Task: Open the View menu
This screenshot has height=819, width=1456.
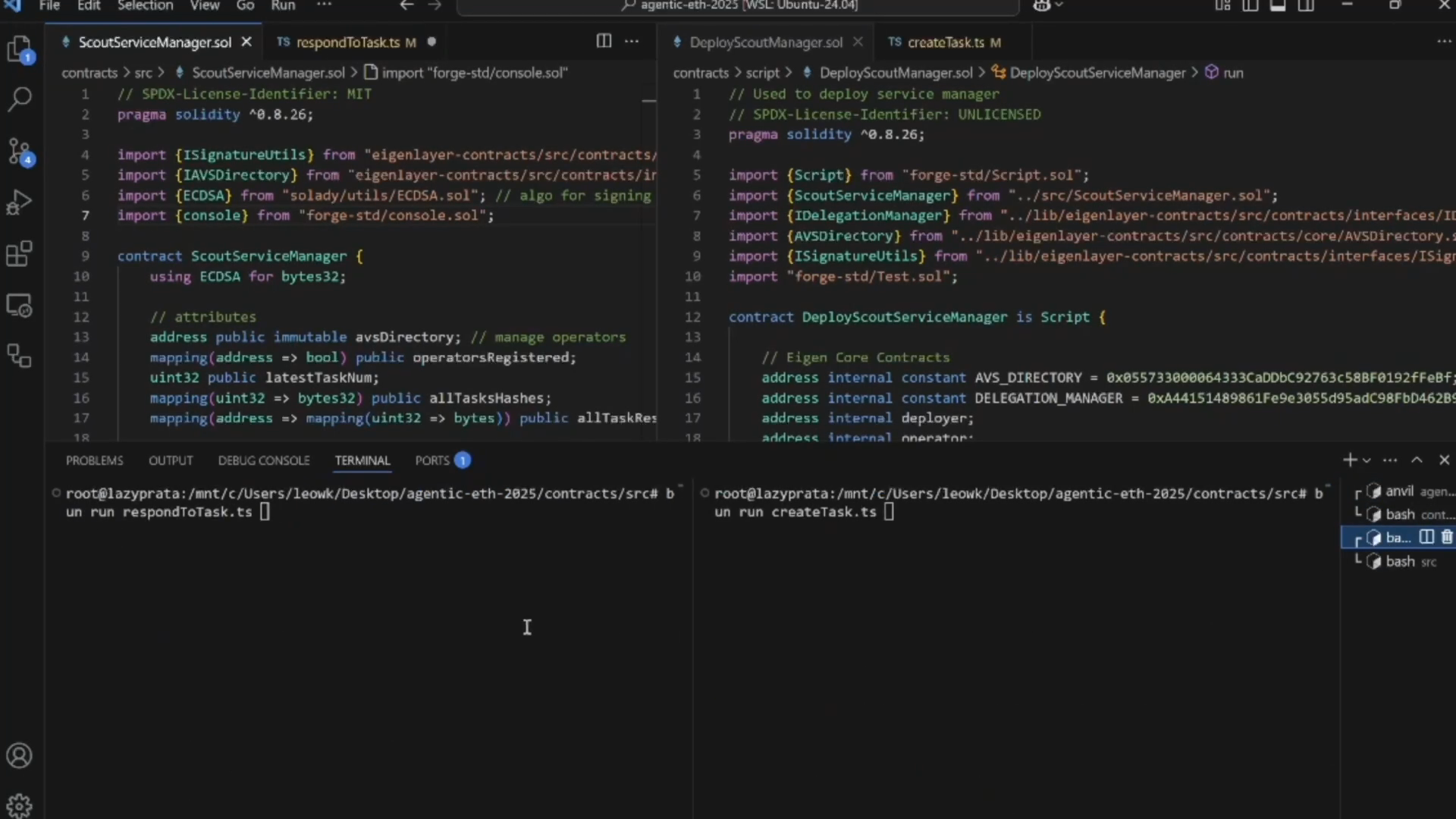Action: point(205,5)
